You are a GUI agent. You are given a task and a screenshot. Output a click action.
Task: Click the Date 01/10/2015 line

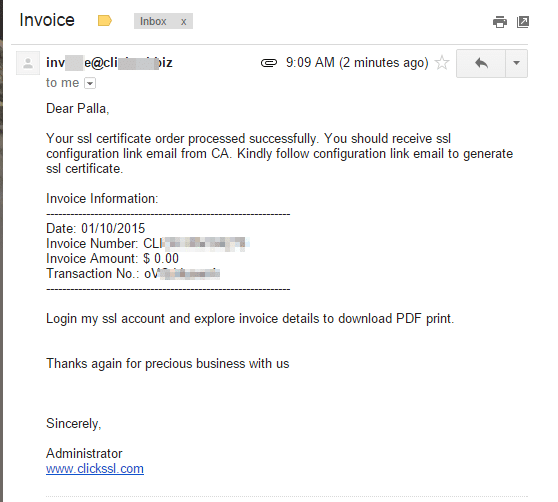(x=96, y=228)
